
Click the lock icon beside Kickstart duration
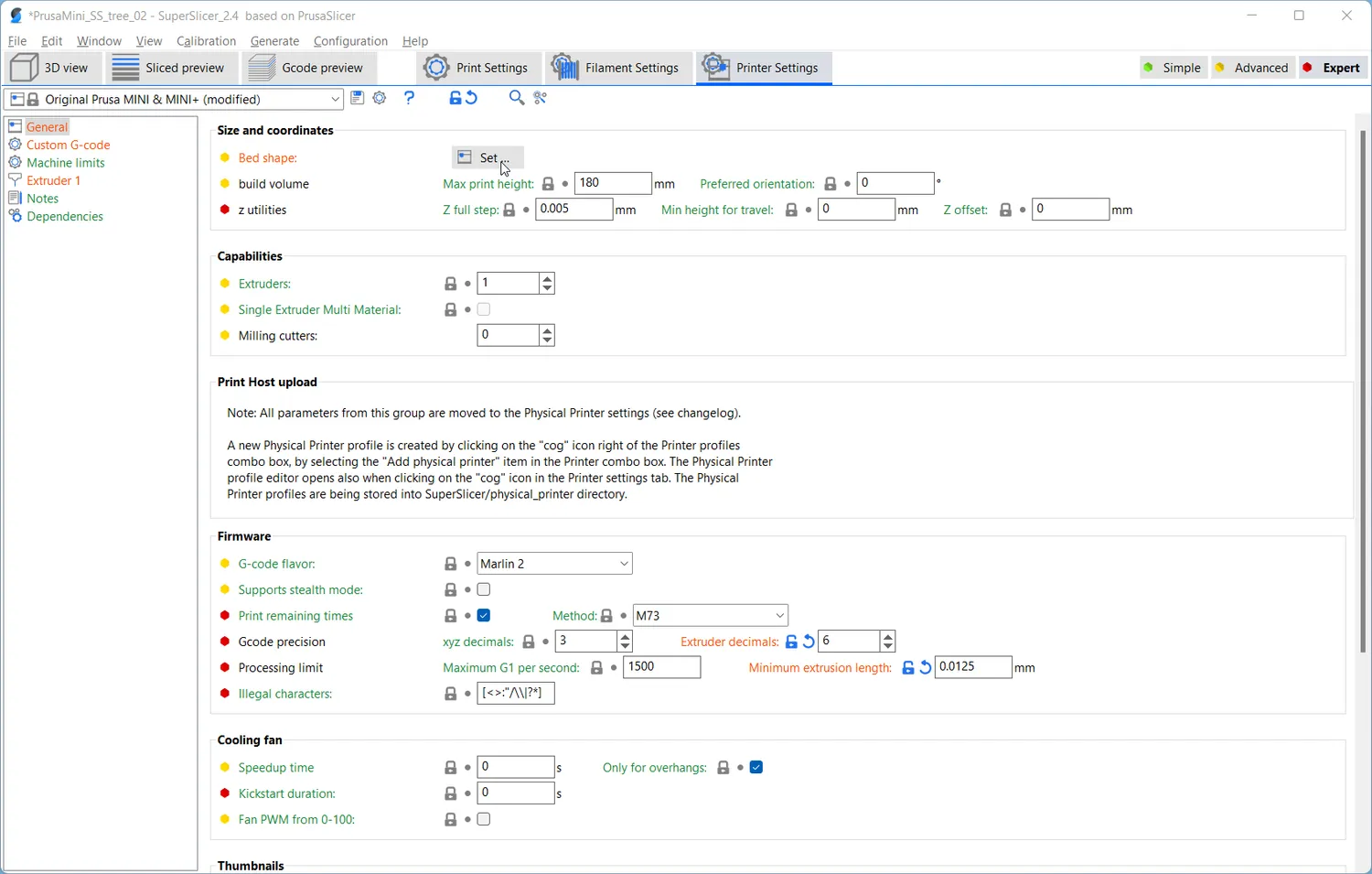451,793
